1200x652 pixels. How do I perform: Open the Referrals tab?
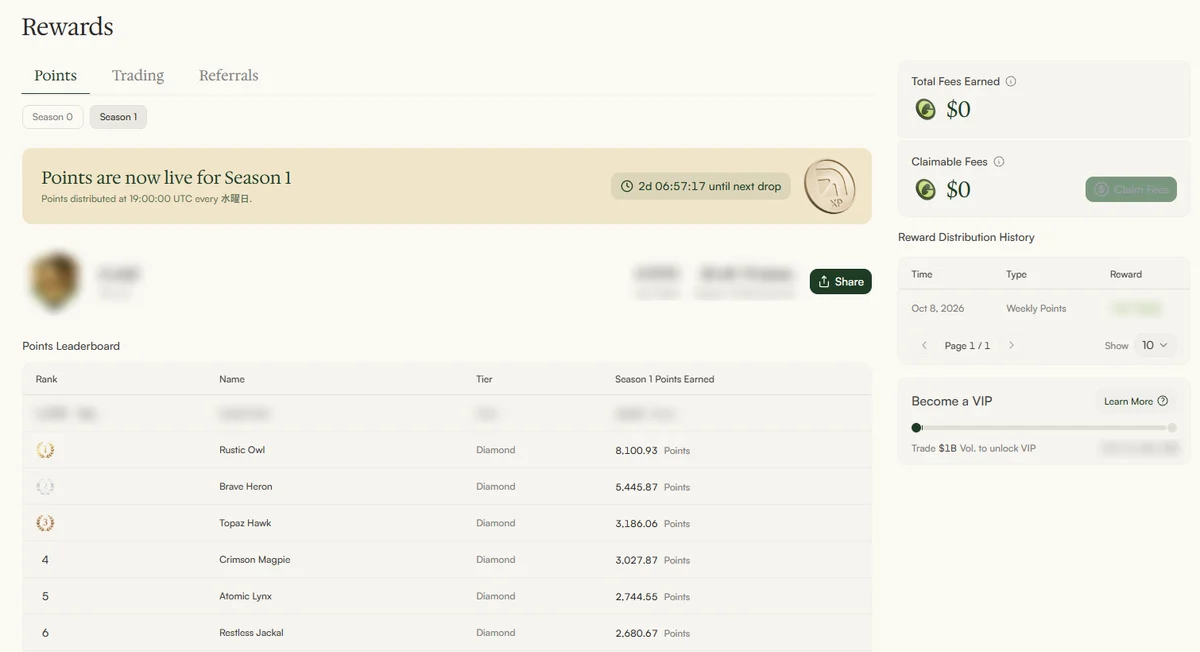(229, 75)
